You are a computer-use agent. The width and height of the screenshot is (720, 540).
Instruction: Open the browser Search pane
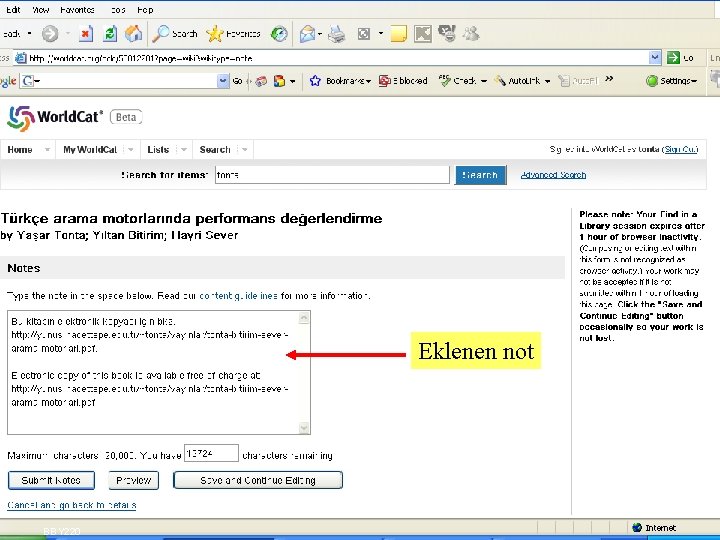coord(175,34)
